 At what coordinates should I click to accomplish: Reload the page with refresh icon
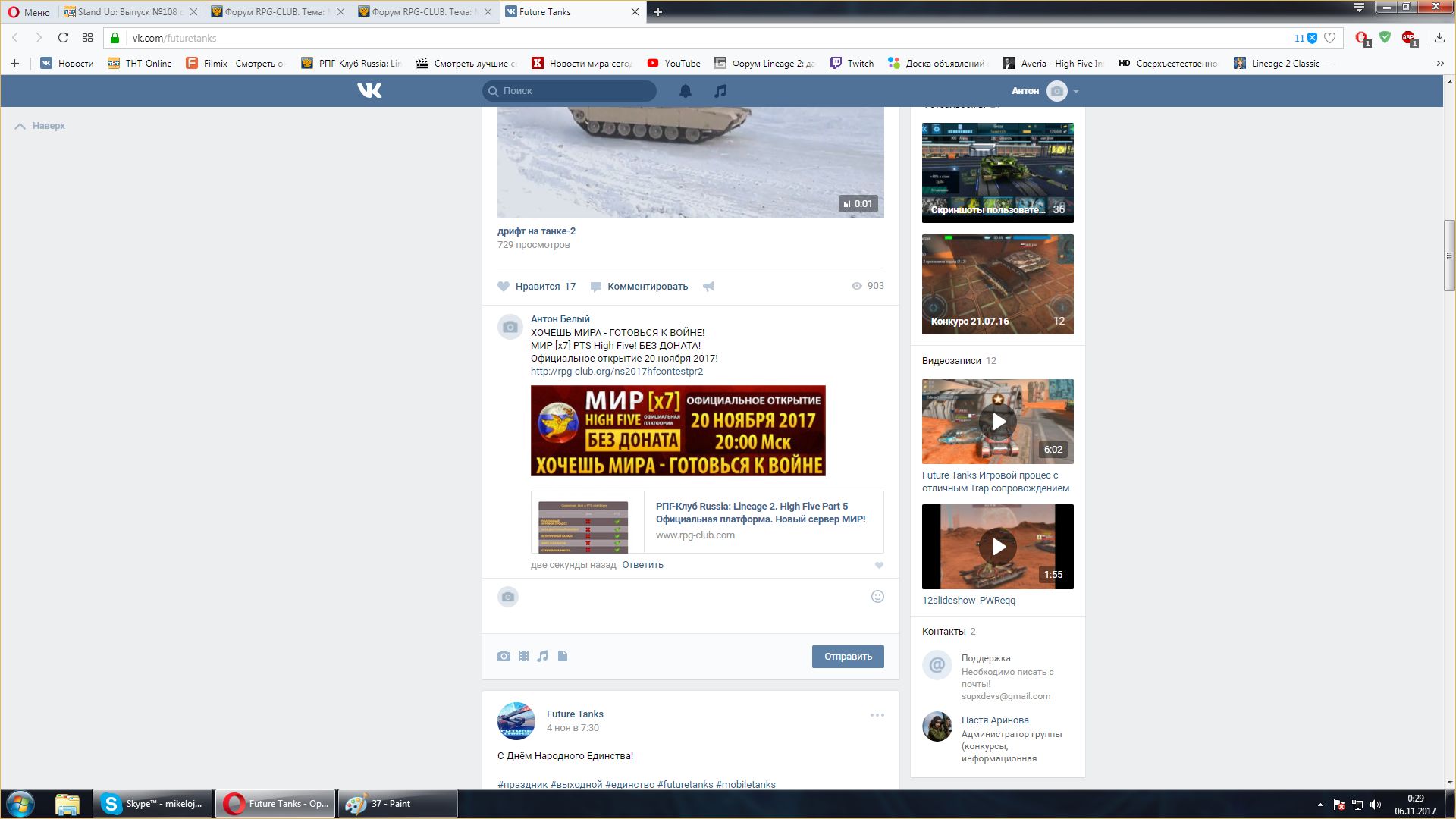coord(63,38)
